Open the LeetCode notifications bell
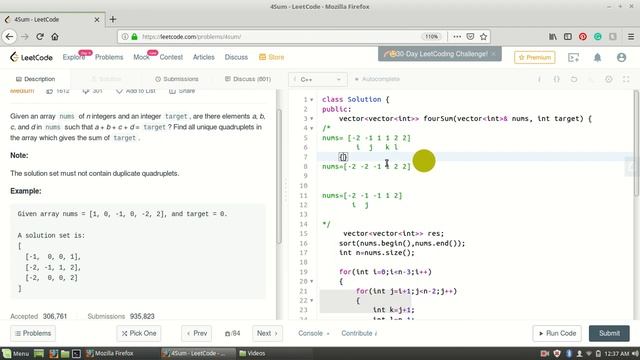640x360 pixels. point(597,58)
